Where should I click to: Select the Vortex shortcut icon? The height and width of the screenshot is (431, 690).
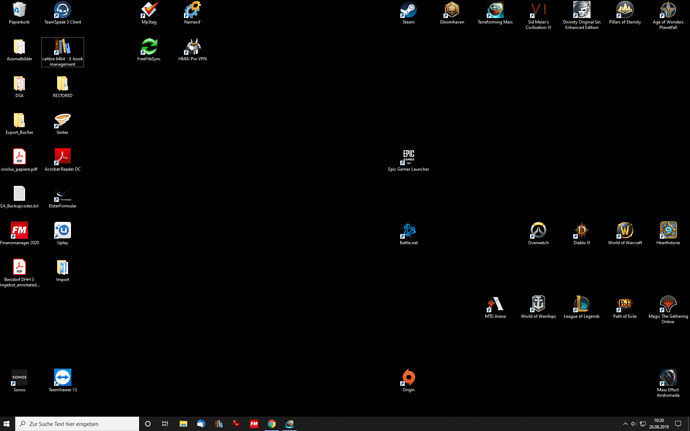point(62,123)
